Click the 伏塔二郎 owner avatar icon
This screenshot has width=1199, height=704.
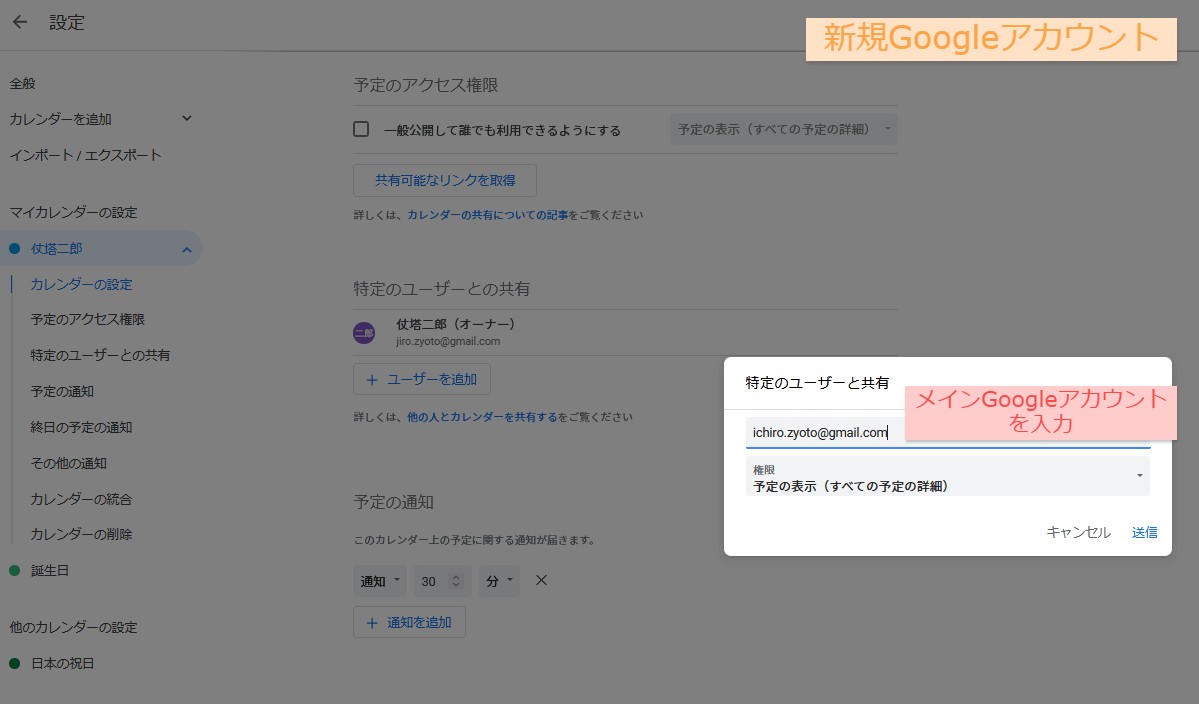point(364,333)
